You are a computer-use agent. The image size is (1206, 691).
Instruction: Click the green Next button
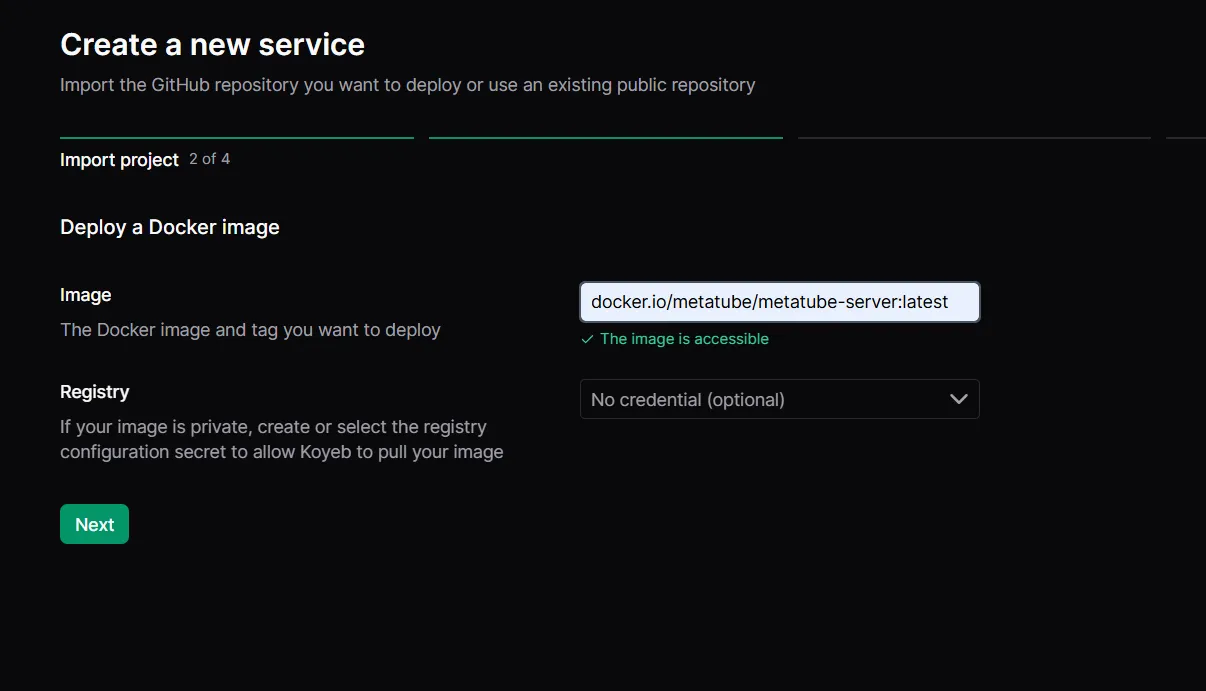(x=94, y=524)
